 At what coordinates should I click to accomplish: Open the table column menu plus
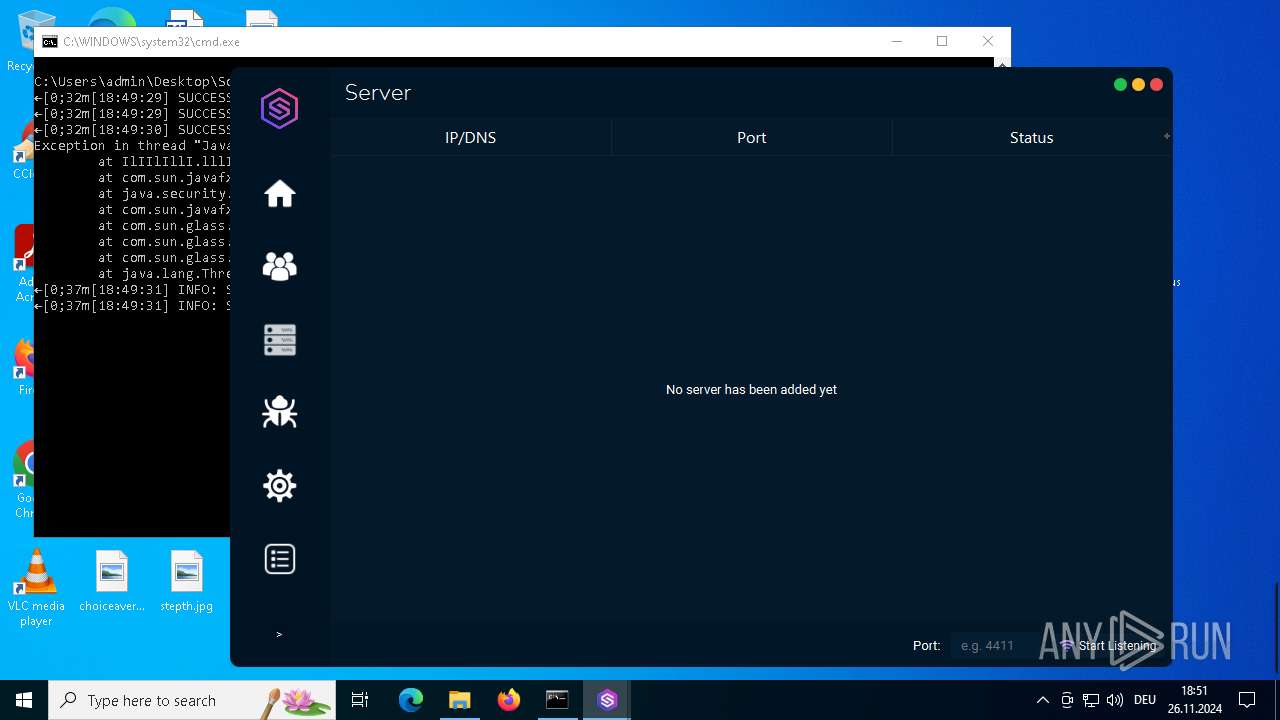(1166, 136)
